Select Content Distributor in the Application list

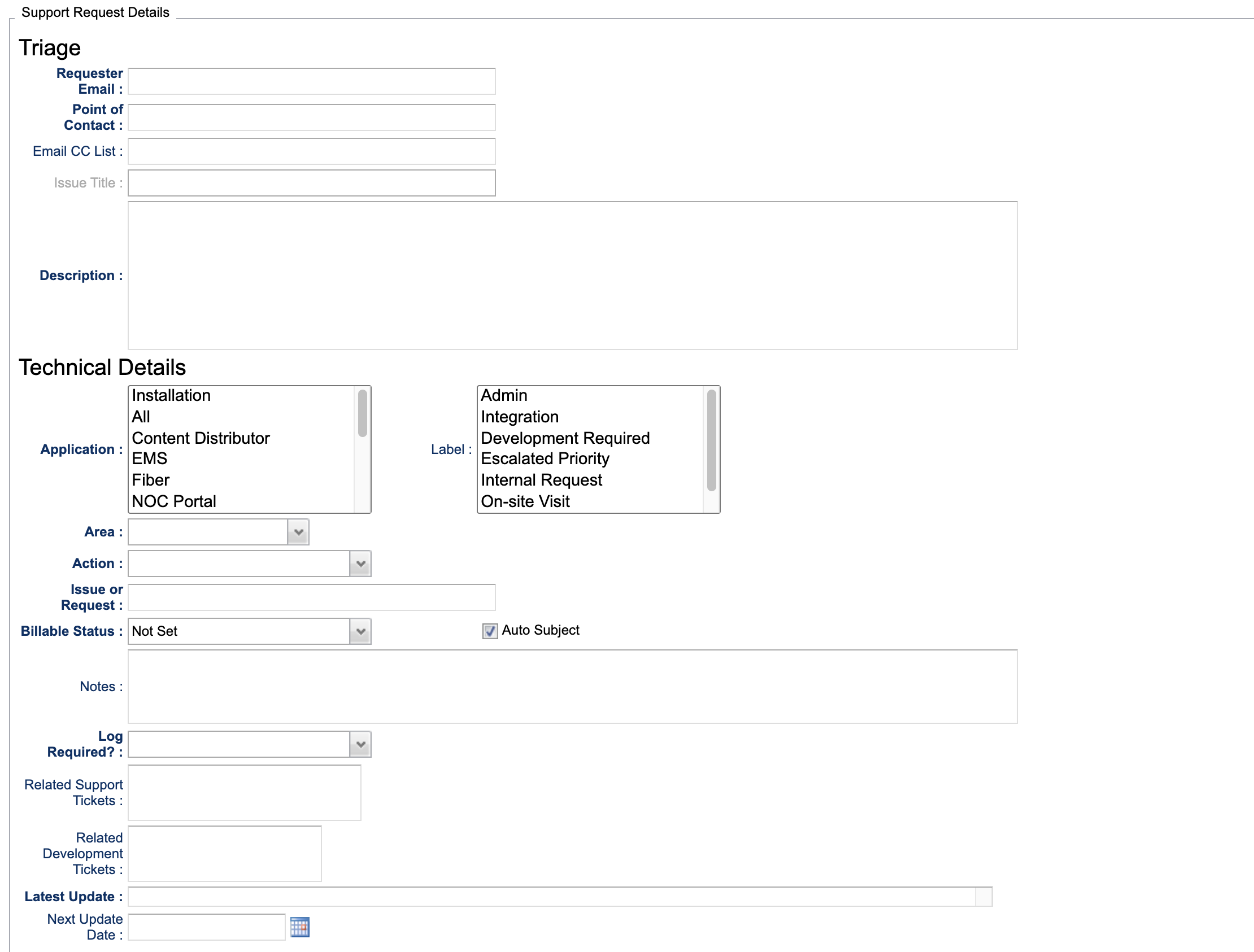click(201, 438)
